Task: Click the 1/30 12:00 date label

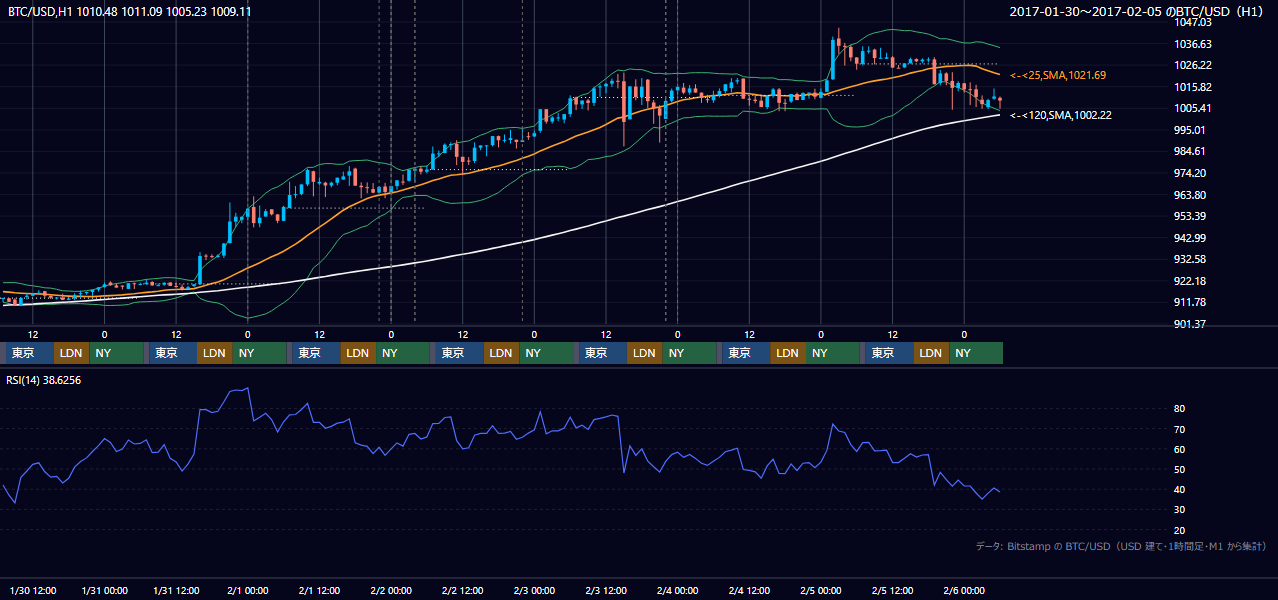Action: point(32,591)
